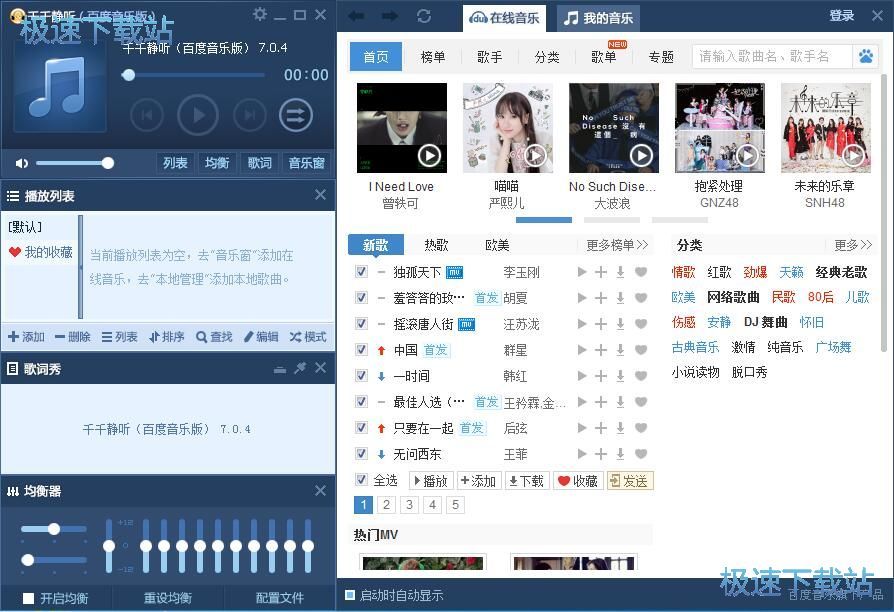Toggle the 歌词 lyrics panel button
Viewport: 894px width, 612px height.
tap(259, 163)
